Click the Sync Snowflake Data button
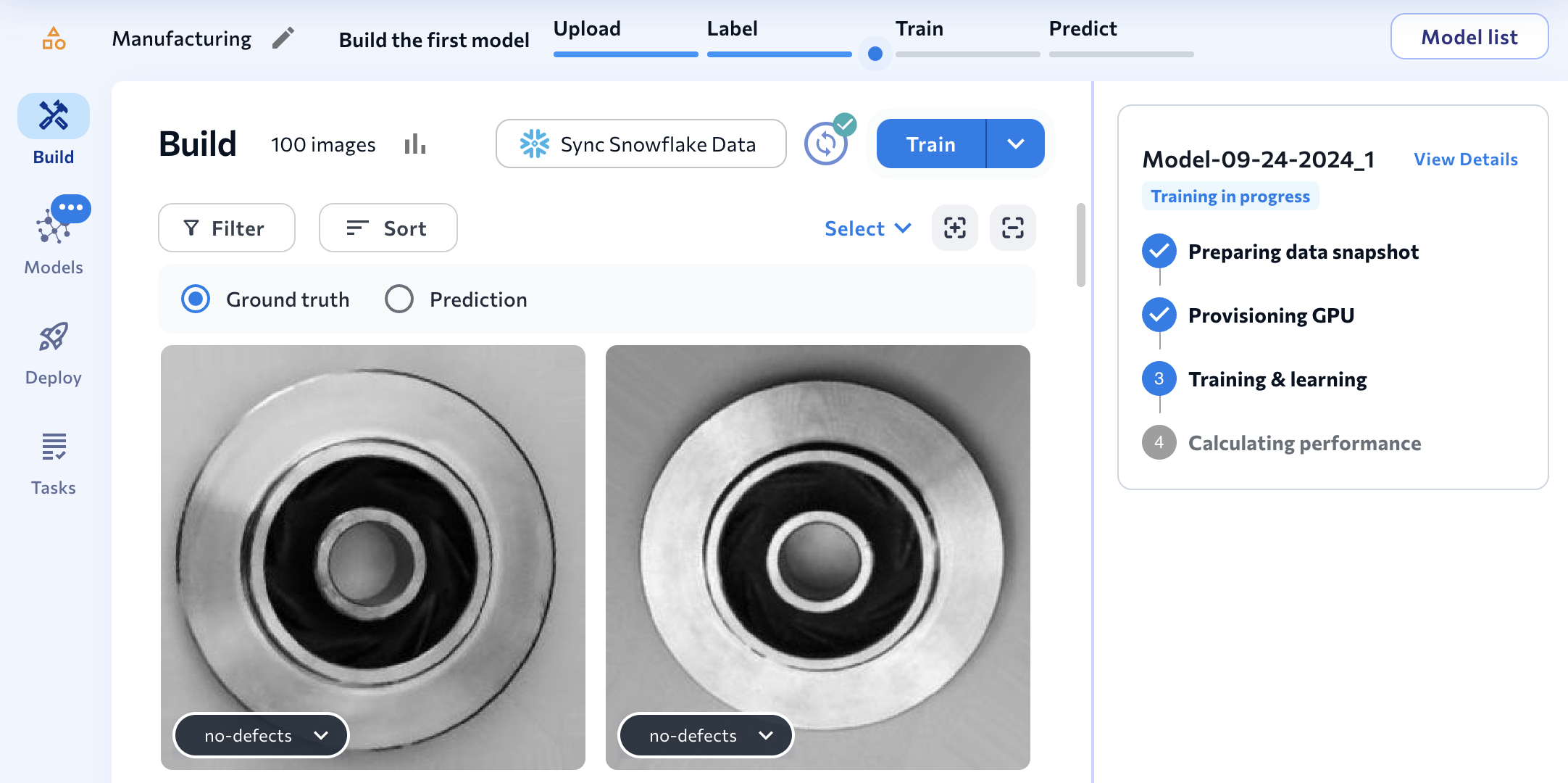The width and height of the screenshot is (1568, 783). click(641, 144)
